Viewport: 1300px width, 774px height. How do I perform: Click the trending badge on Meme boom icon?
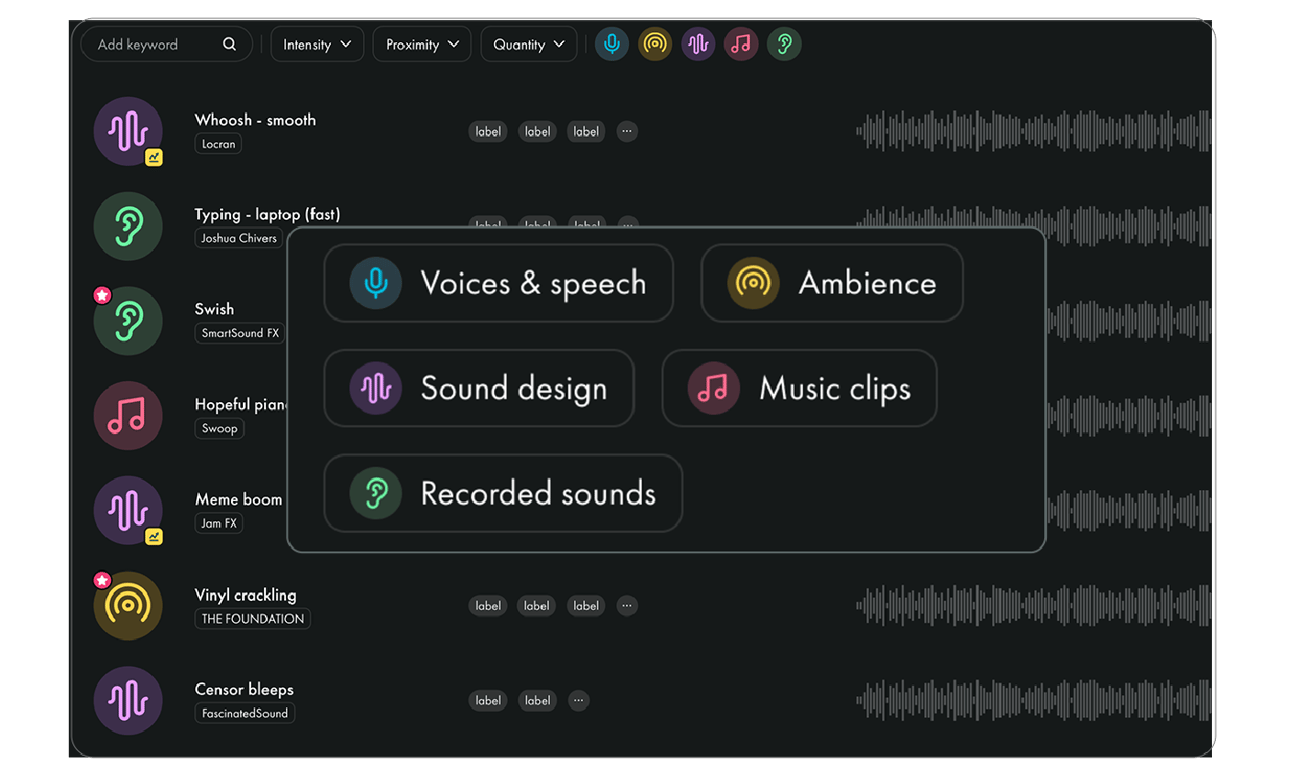(154, 537)
